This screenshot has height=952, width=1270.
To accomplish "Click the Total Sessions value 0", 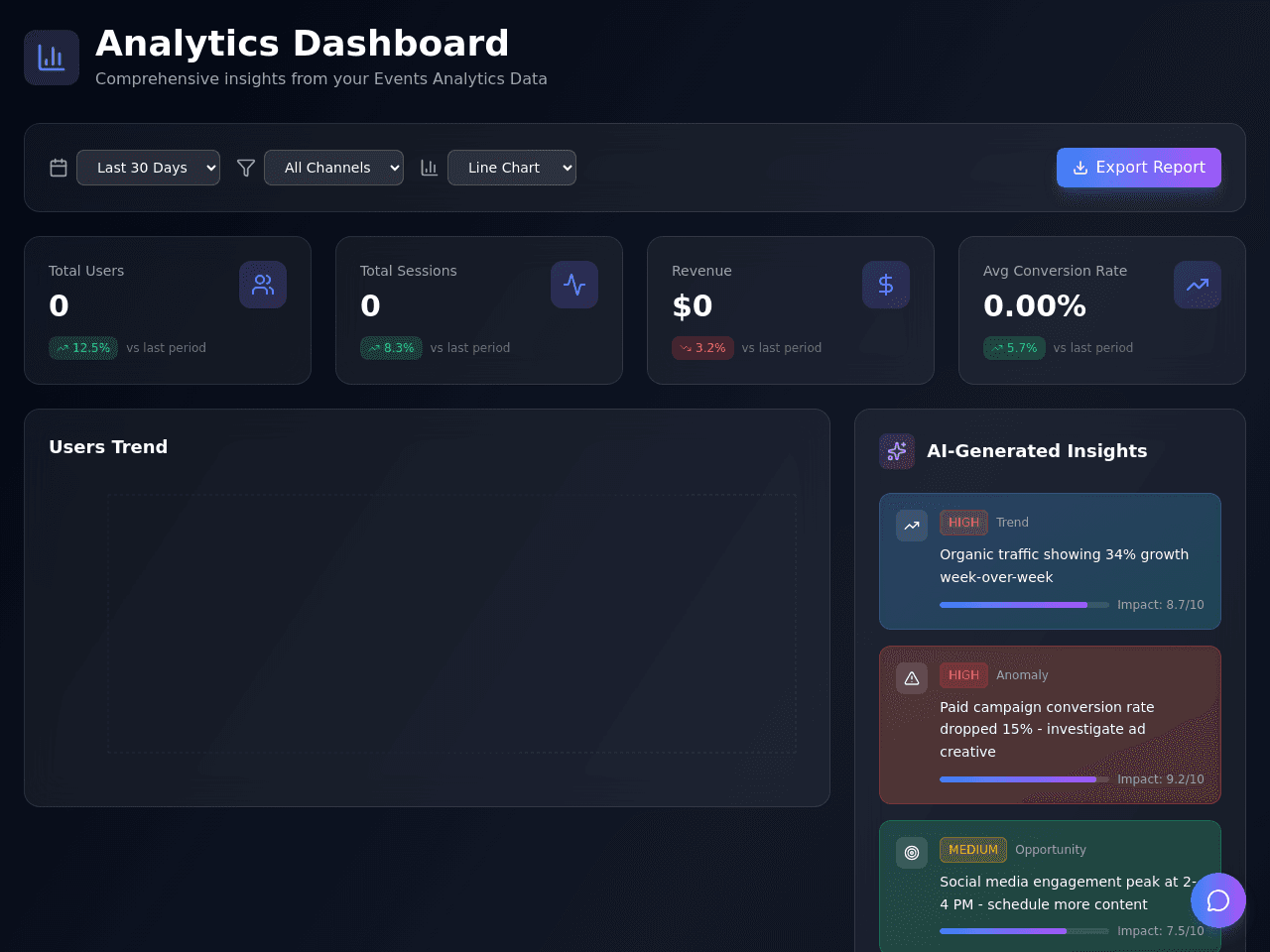I will pos(370,306).
